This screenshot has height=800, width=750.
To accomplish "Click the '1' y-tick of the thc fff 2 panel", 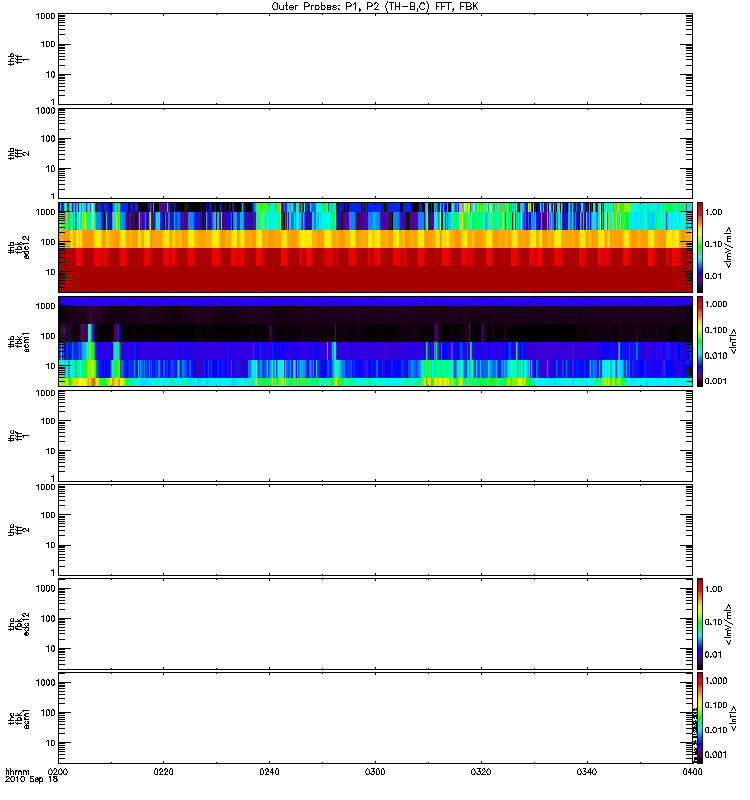I will (x=53, y=572).
